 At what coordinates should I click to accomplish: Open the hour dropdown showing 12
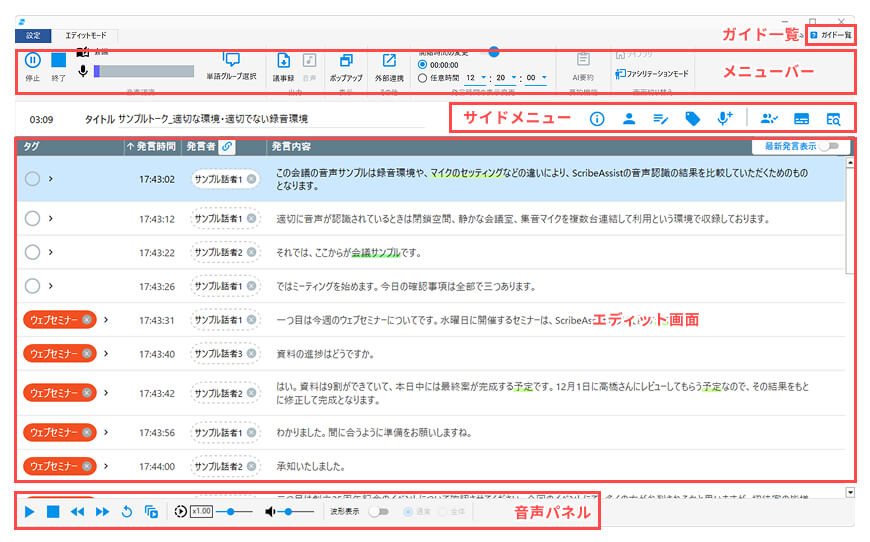point(476,78)
